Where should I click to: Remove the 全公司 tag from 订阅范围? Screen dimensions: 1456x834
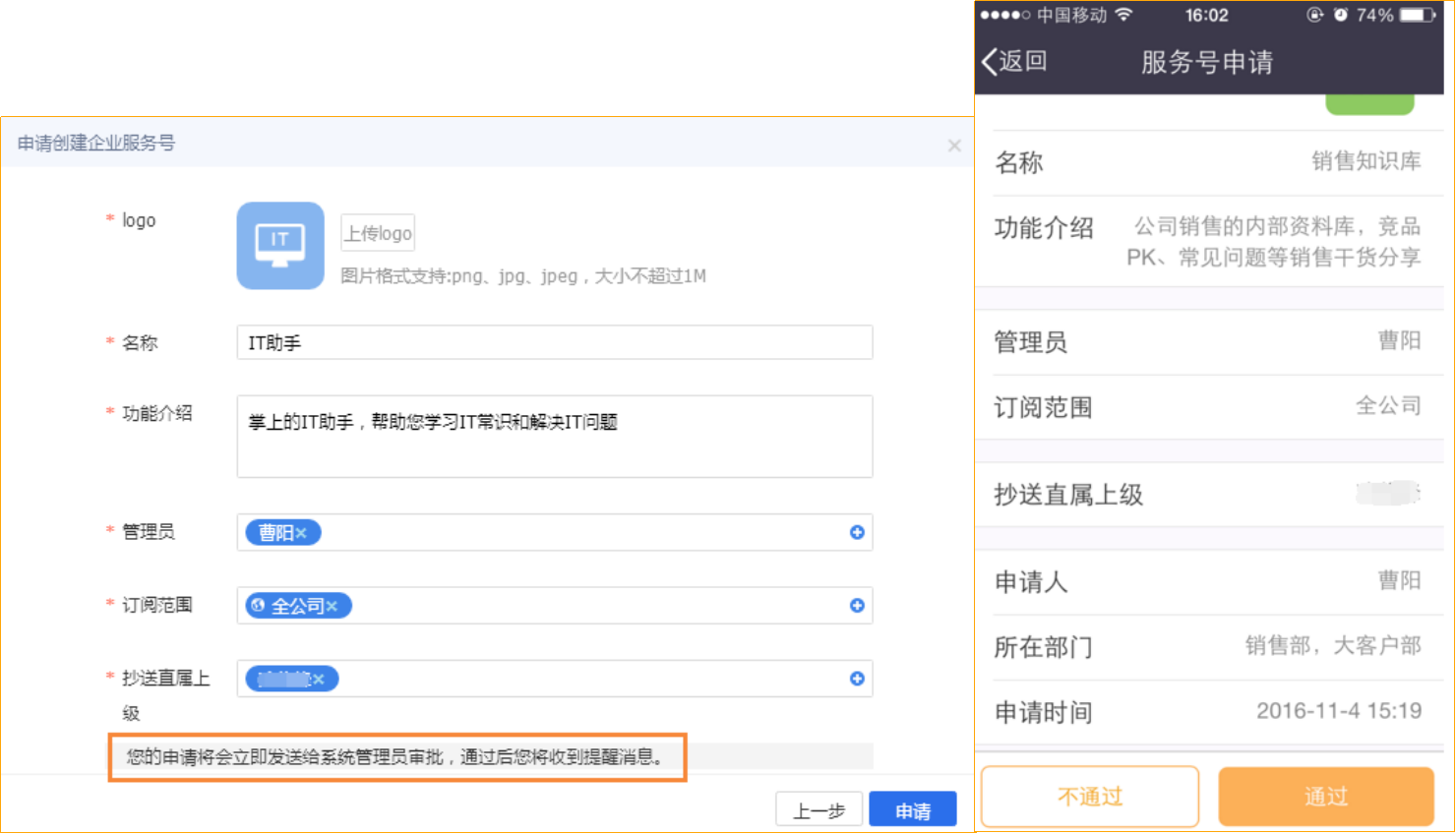[333, 606]
